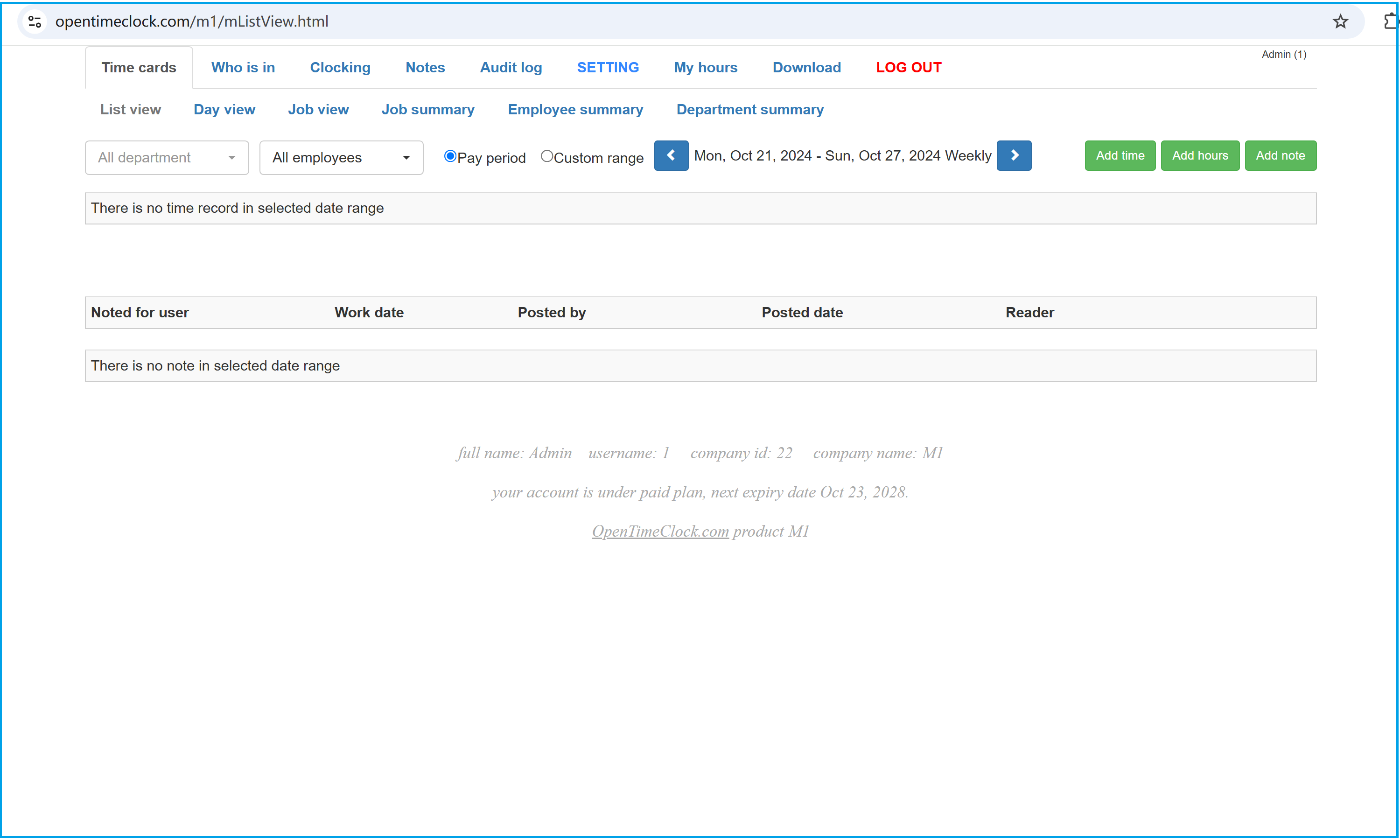This screenshot has width=1400, height=840.
Task: Open the Employee summary view
Action: pyautogui.click(x=575, y=109)
